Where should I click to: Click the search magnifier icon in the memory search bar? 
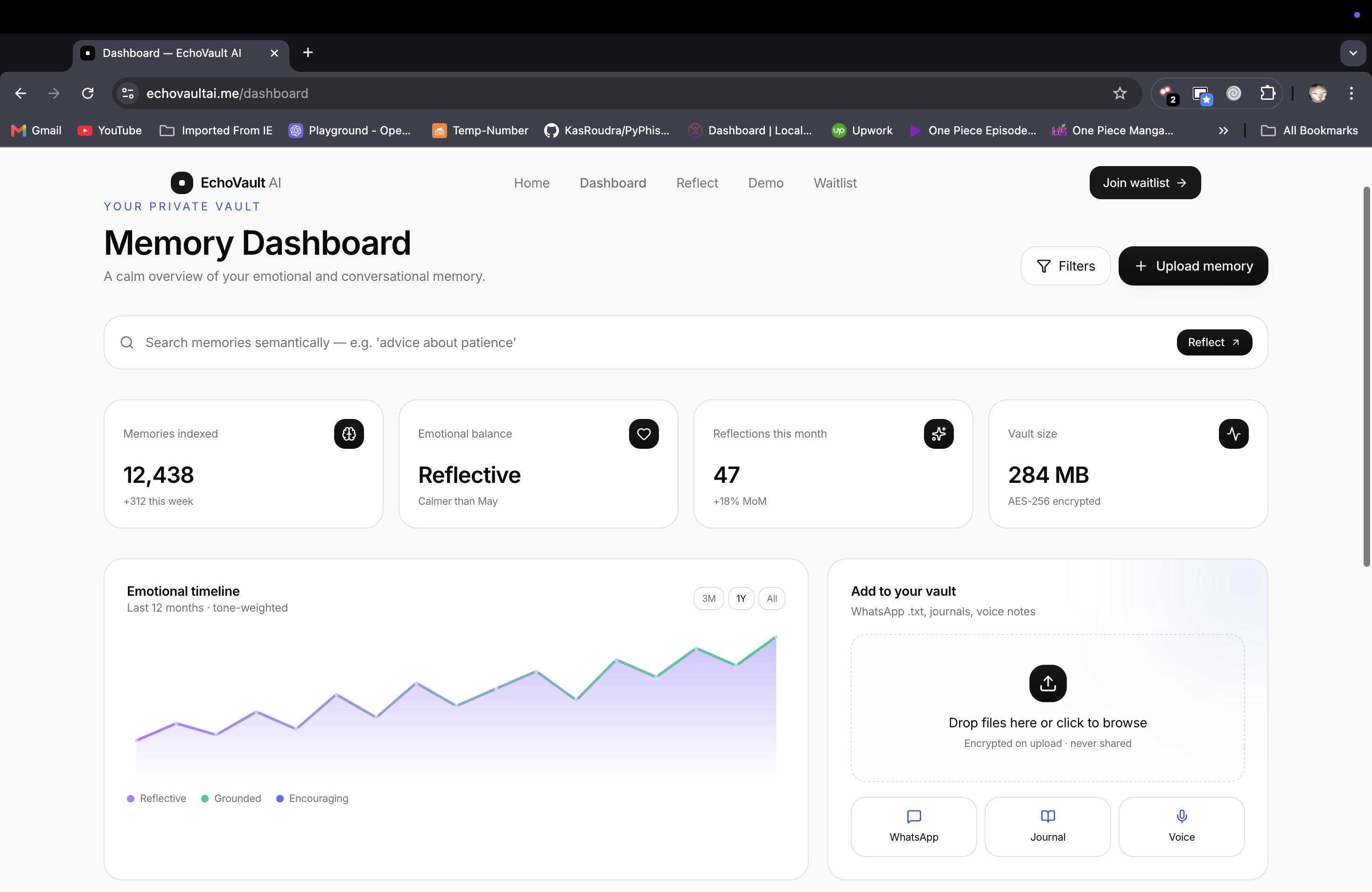pos(127,343)
